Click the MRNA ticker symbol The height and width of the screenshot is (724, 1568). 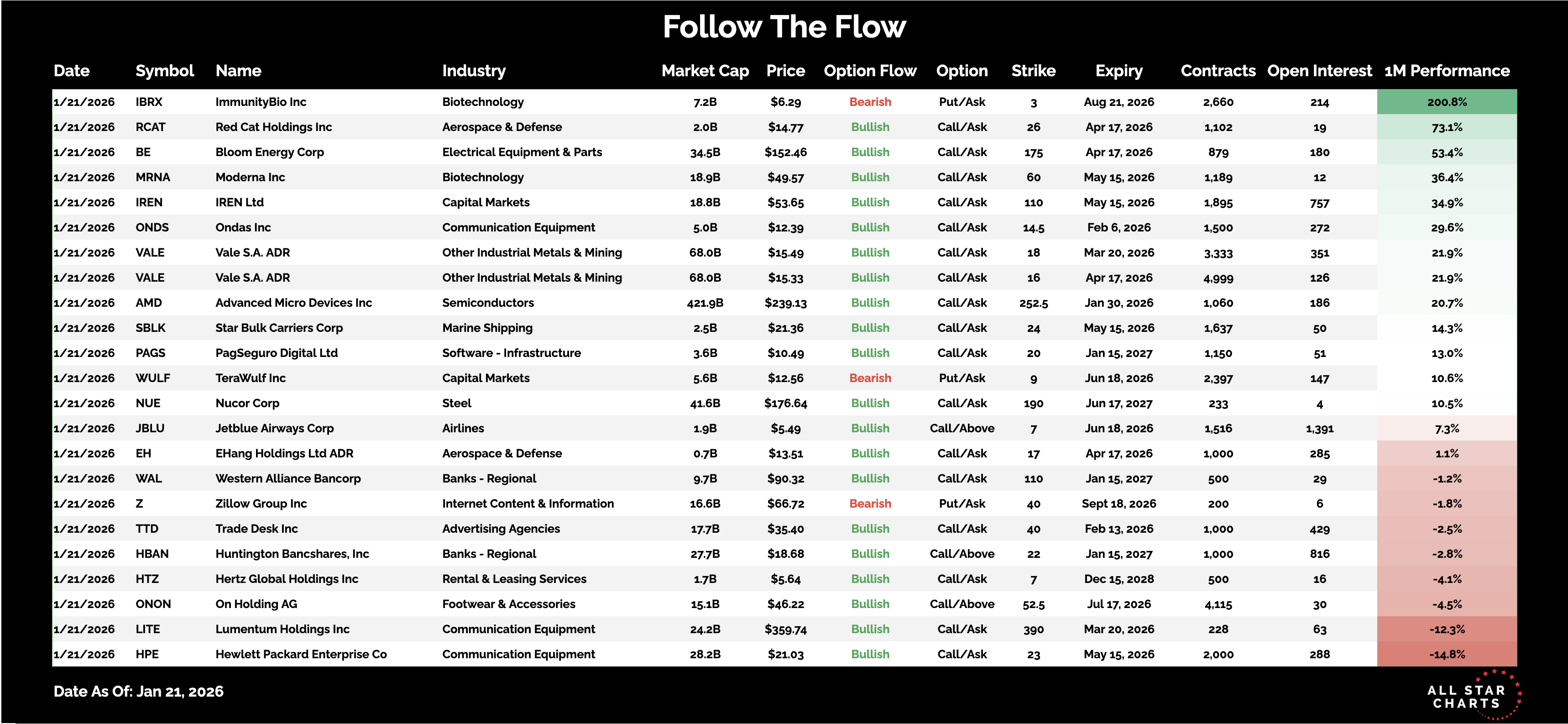(x=153, y=177)
